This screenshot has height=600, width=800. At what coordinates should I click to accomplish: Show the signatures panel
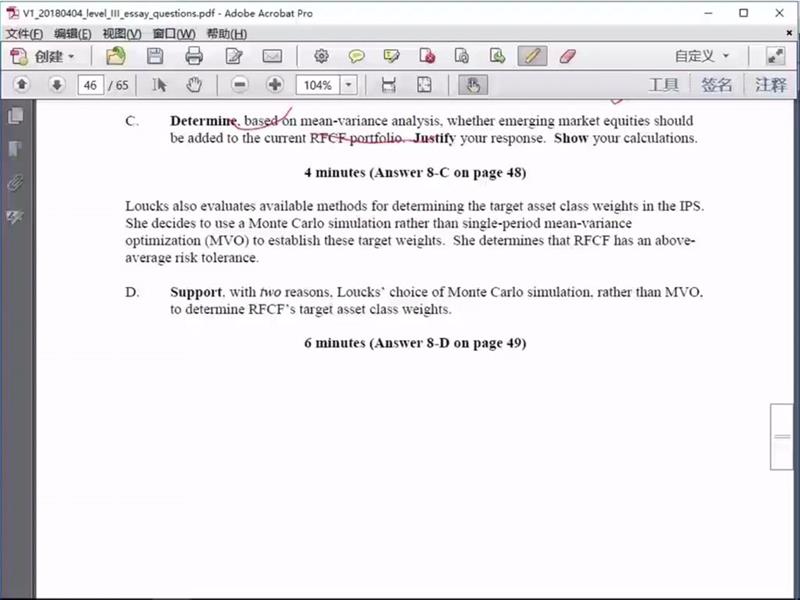click(16, 217)
